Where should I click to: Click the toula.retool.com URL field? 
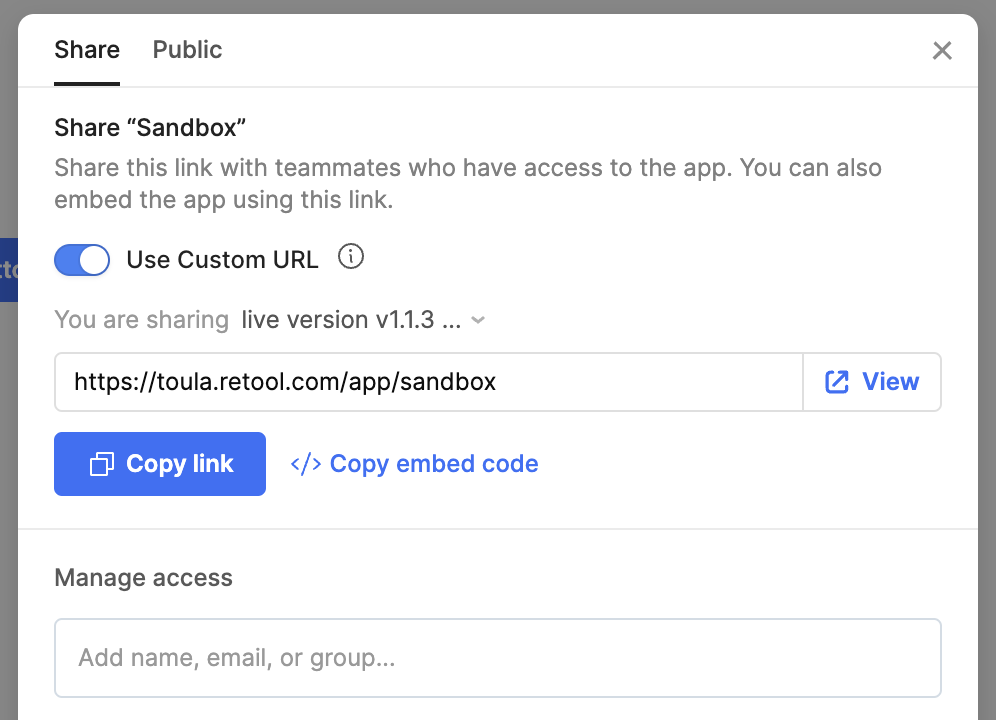point(428,382)
